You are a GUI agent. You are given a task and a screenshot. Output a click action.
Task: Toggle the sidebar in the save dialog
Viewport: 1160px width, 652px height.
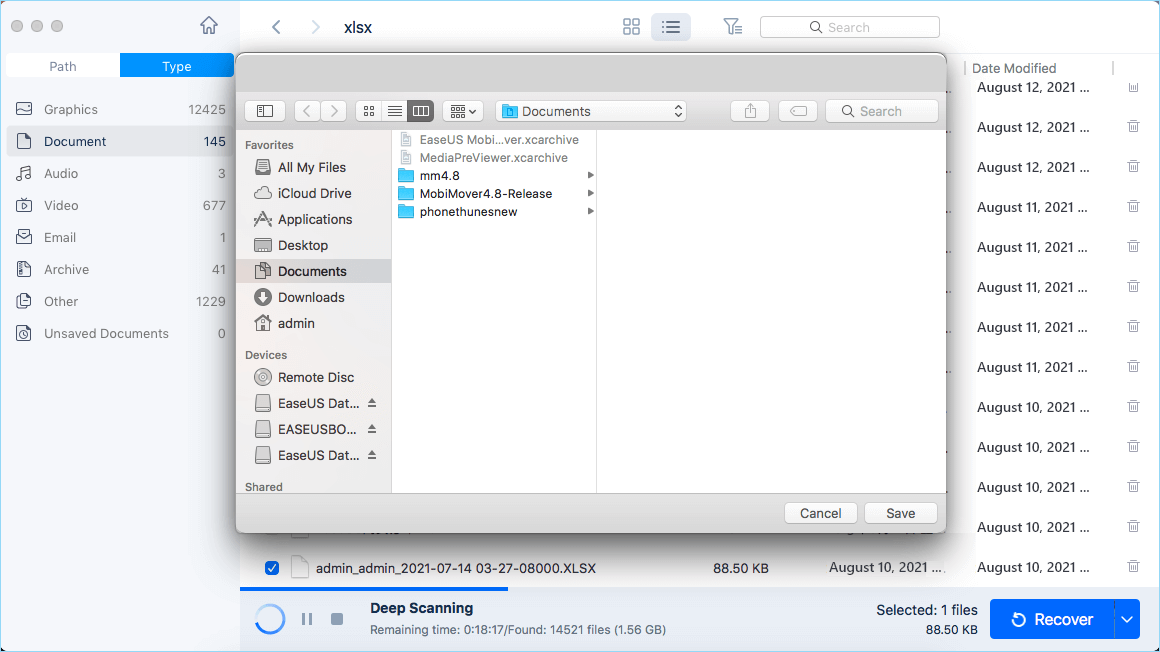pos(265,111)
